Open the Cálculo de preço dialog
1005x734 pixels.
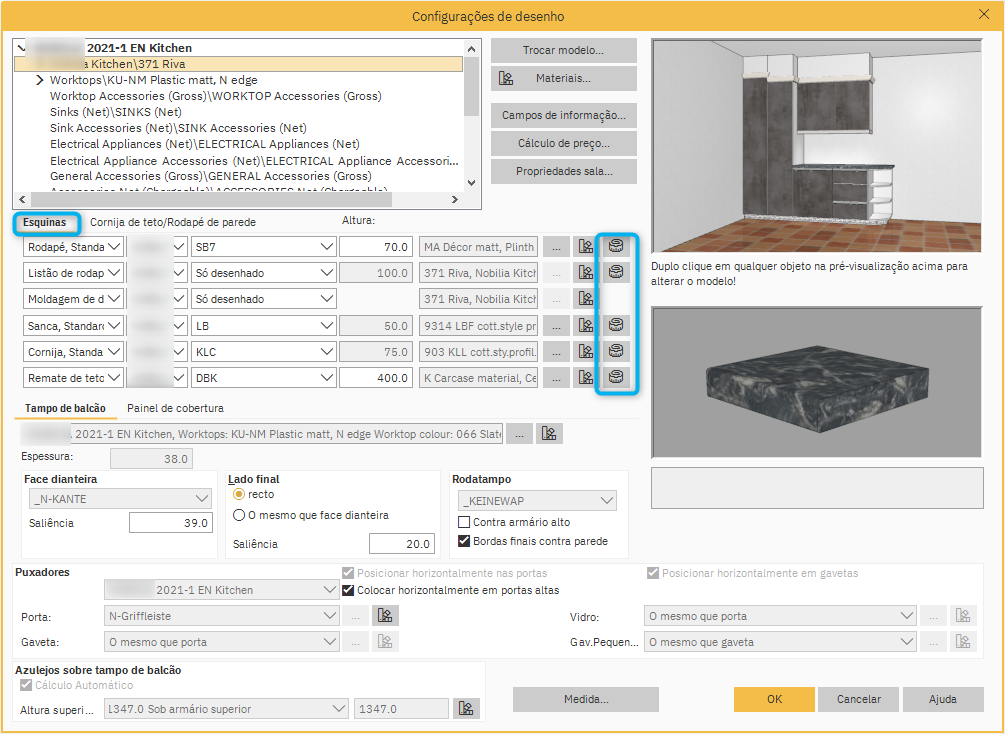[563, 143]
